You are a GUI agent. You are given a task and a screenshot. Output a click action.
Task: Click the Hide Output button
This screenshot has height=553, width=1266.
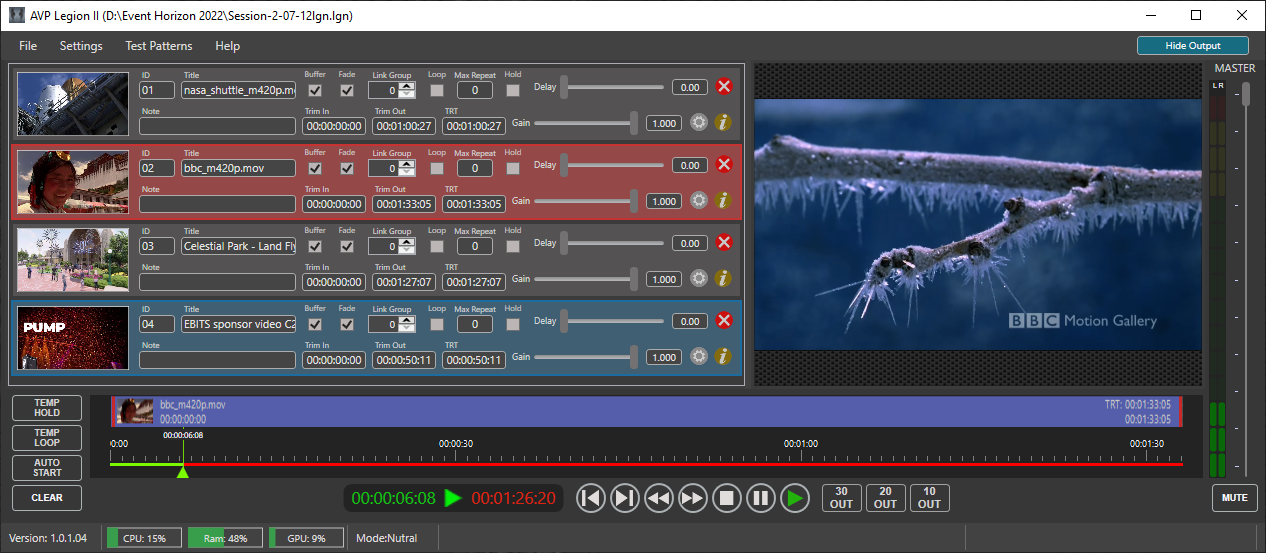tap(1192, 46)
